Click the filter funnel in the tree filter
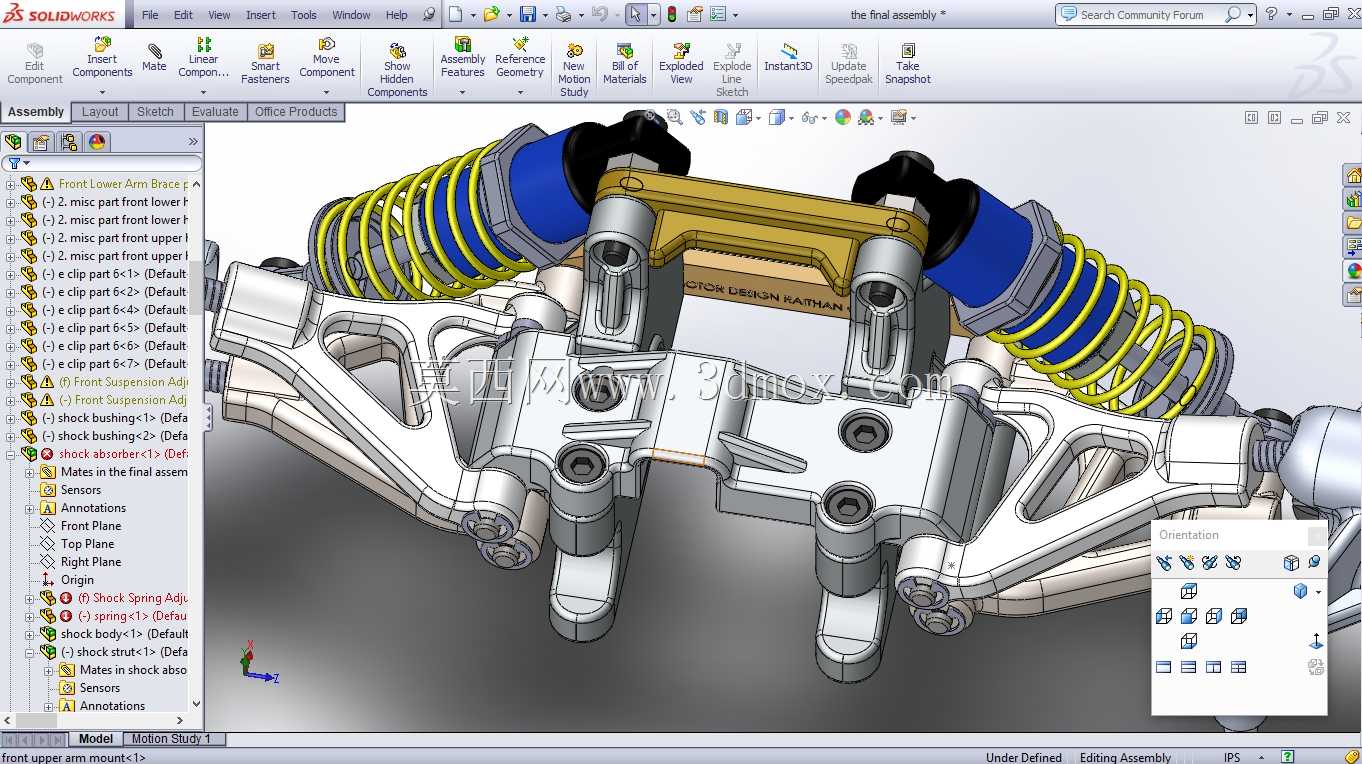This screenshot has height=764, width=1362. 15,163
